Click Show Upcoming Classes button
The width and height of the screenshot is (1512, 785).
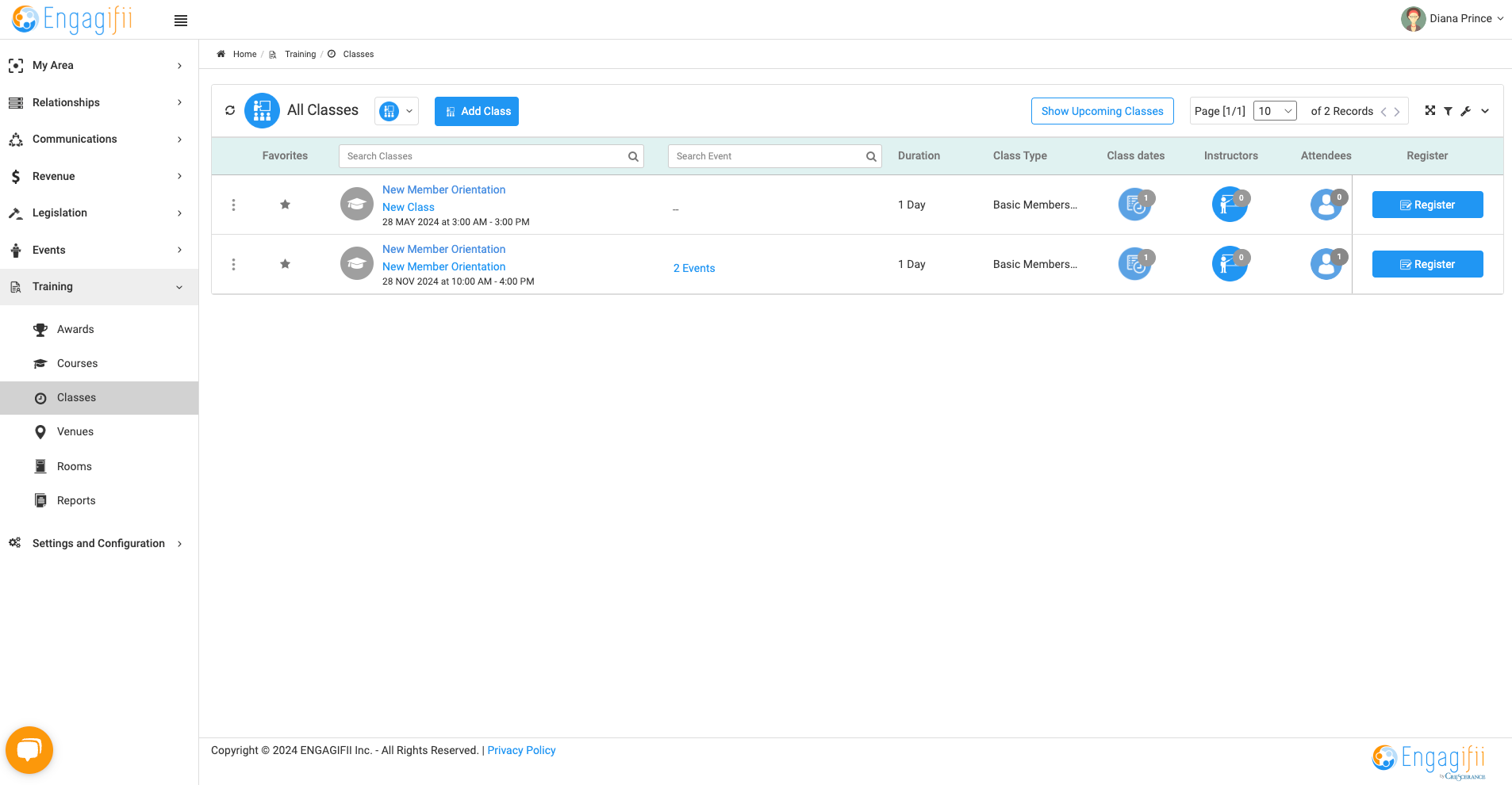click(1102, 111)
